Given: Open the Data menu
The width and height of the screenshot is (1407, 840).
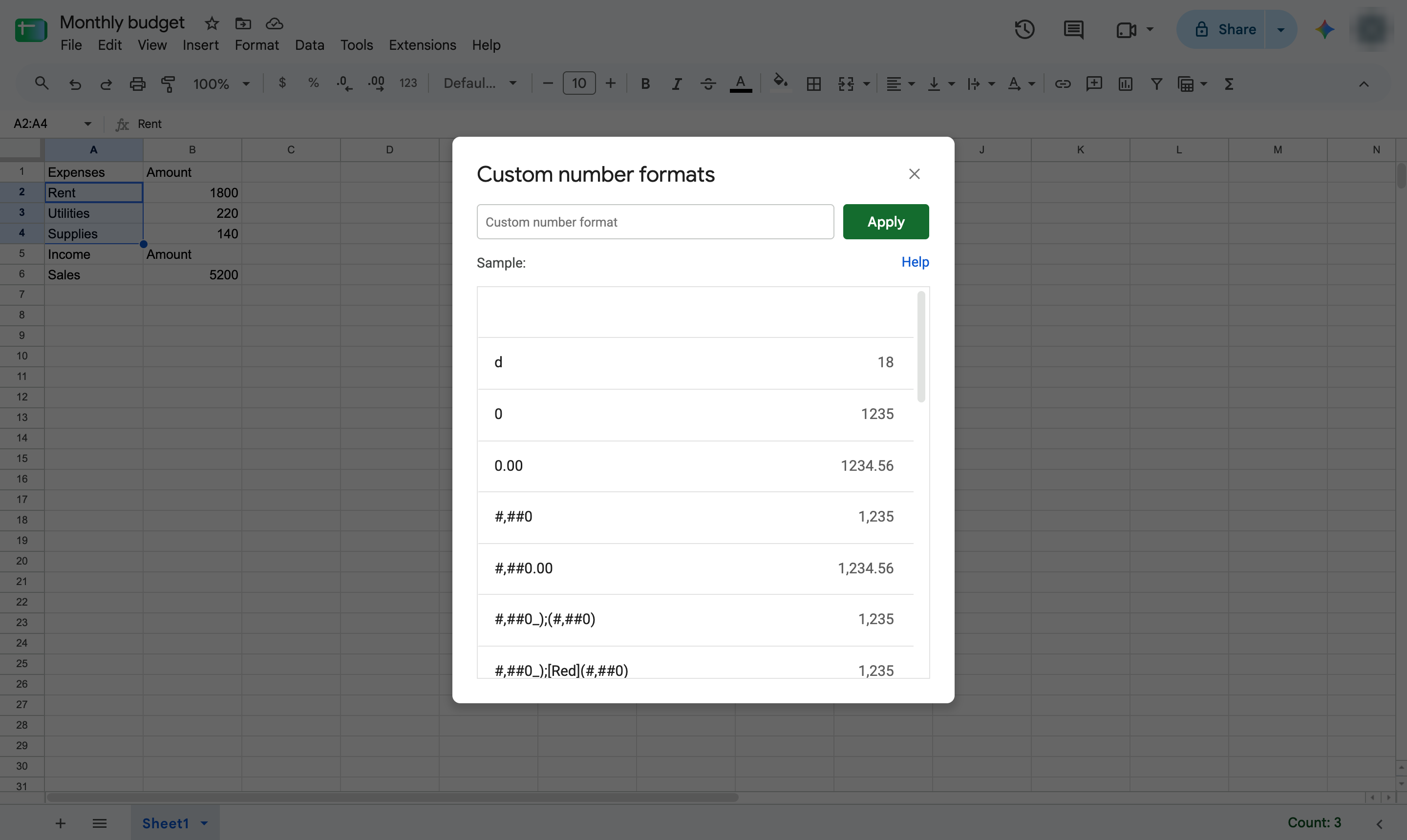Looking at the screenshot, I should 309,45.
